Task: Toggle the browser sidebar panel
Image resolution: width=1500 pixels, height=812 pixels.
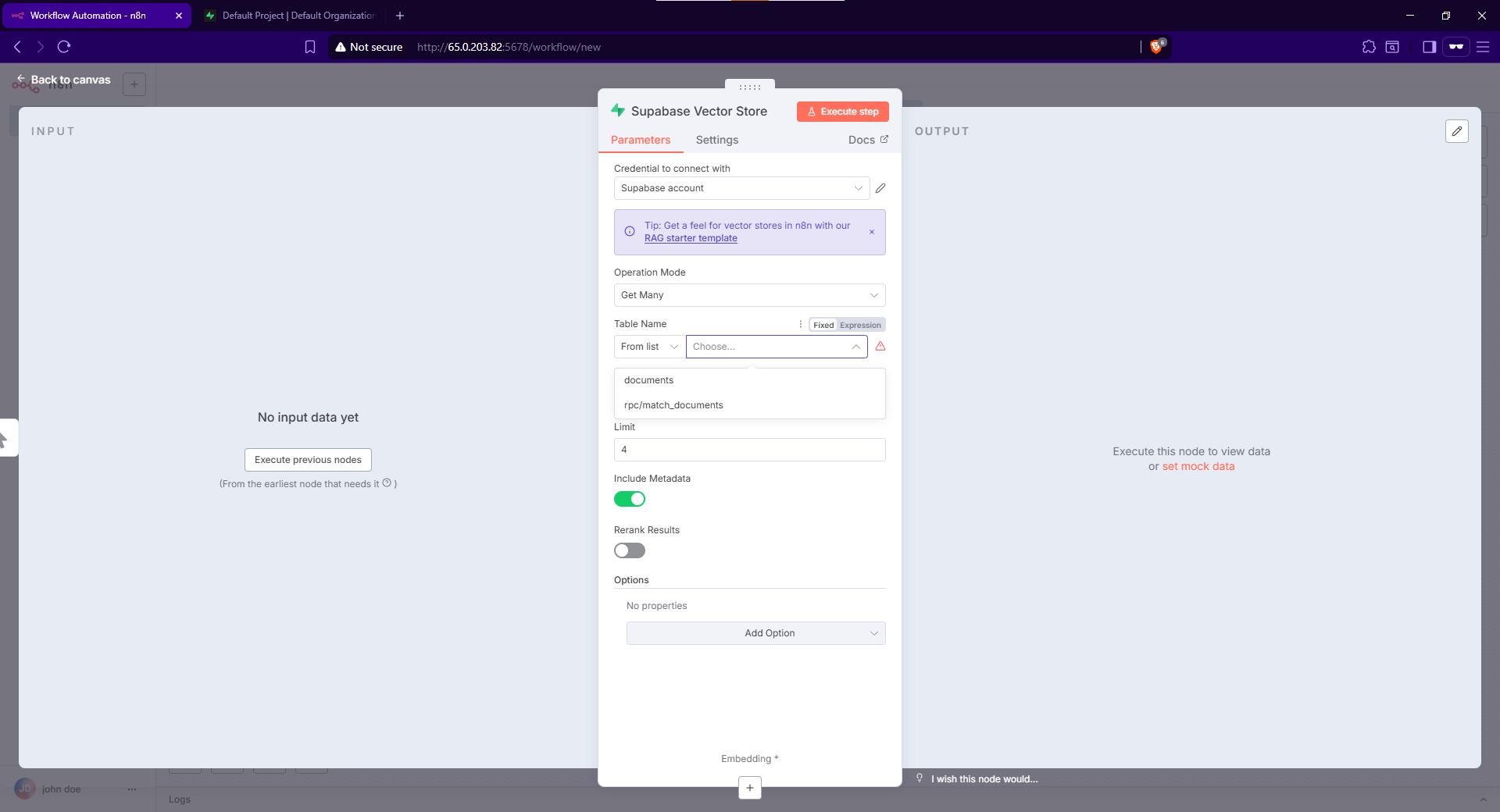Action: 1429,47
